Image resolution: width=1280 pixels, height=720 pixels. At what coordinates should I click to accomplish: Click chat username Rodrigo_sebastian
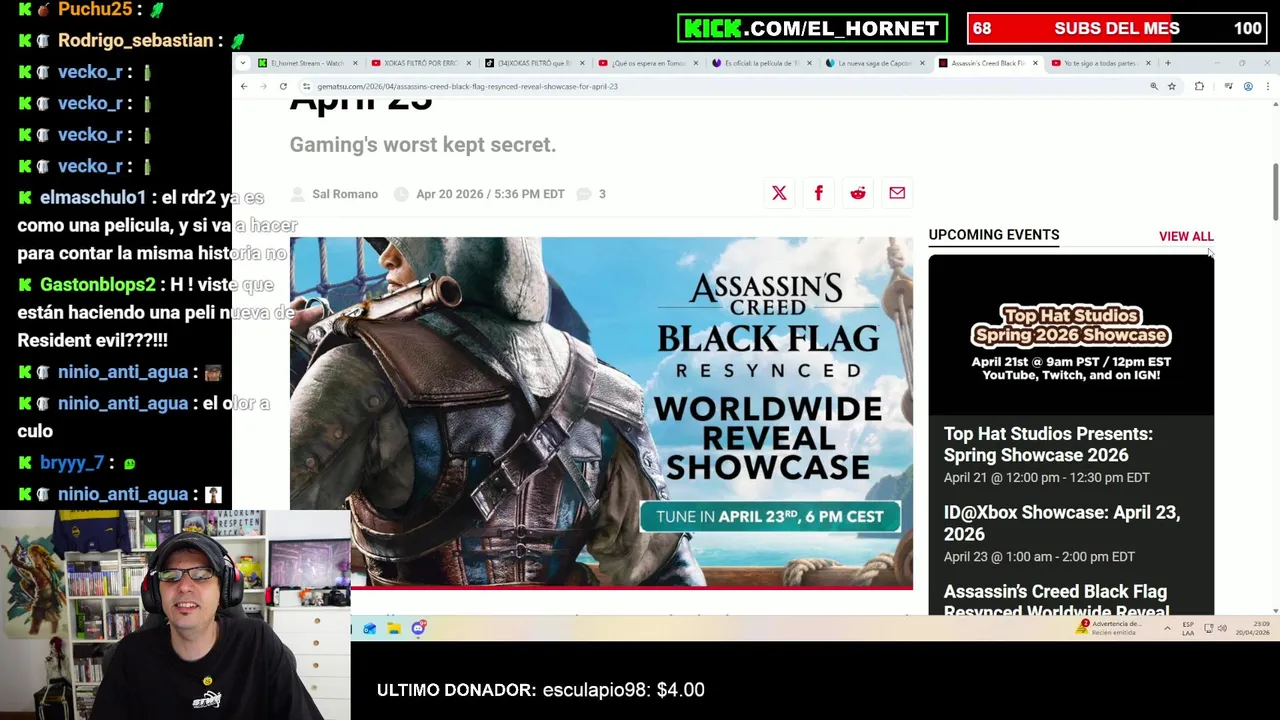(x=135, y=40)
